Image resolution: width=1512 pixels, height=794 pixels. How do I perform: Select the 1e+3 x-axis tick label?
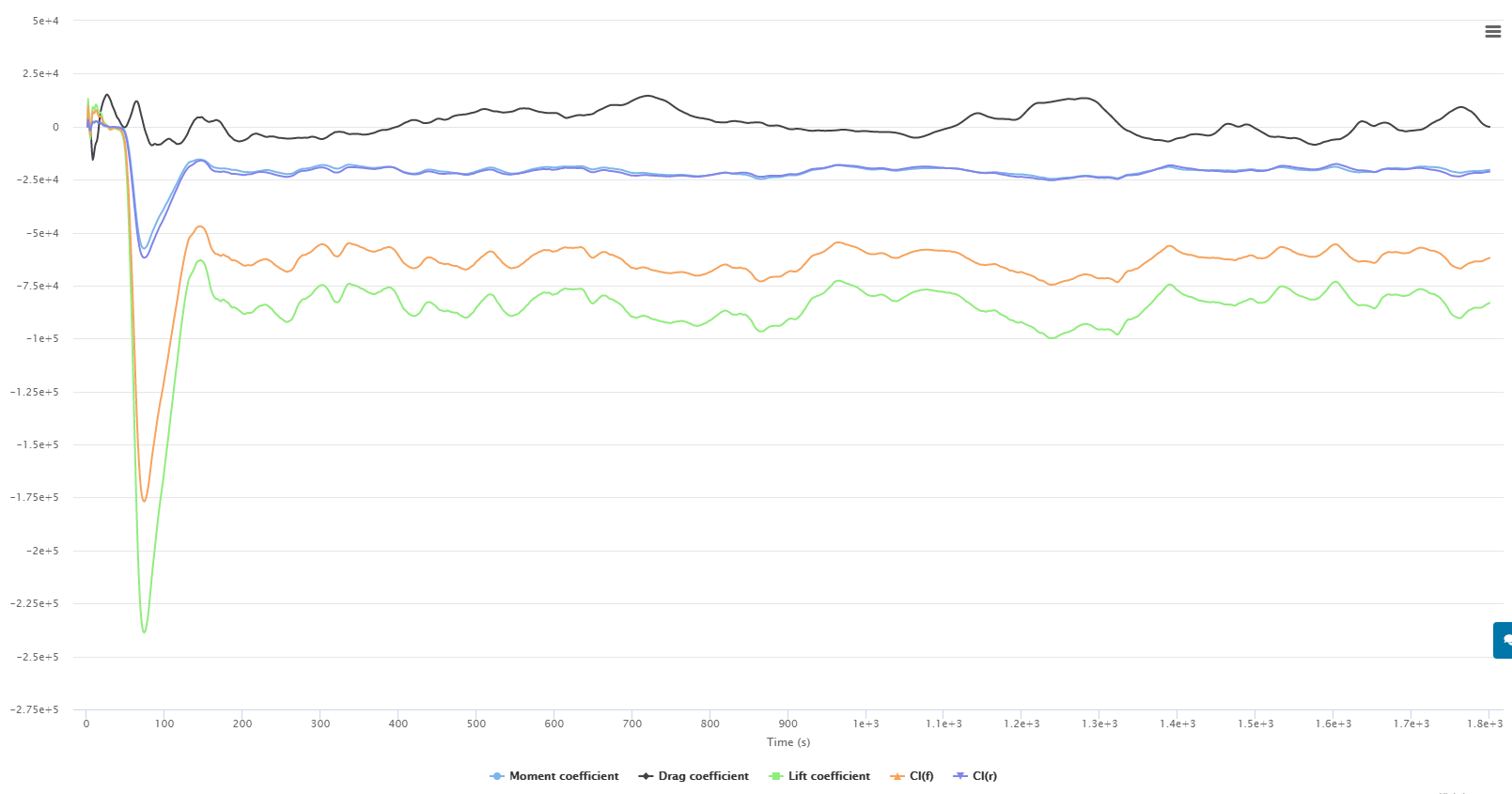click(x=865, y=724)
